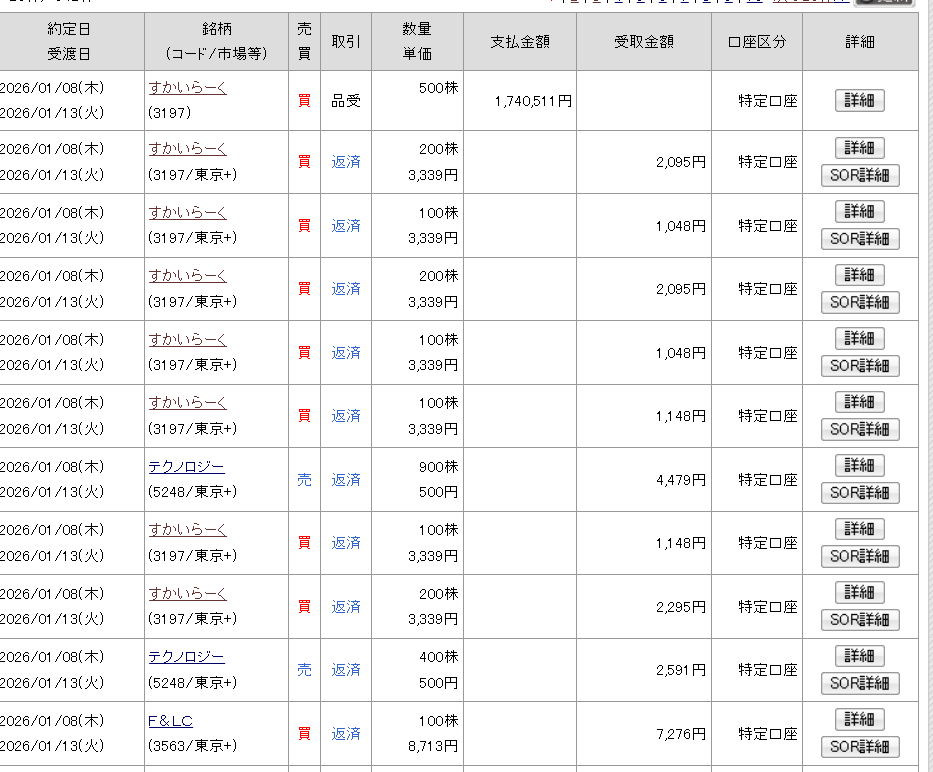Click 返済 link in the 2,295円 row
Image resolution: width=933 pixels, height=772 pixels.
point(346,607)
